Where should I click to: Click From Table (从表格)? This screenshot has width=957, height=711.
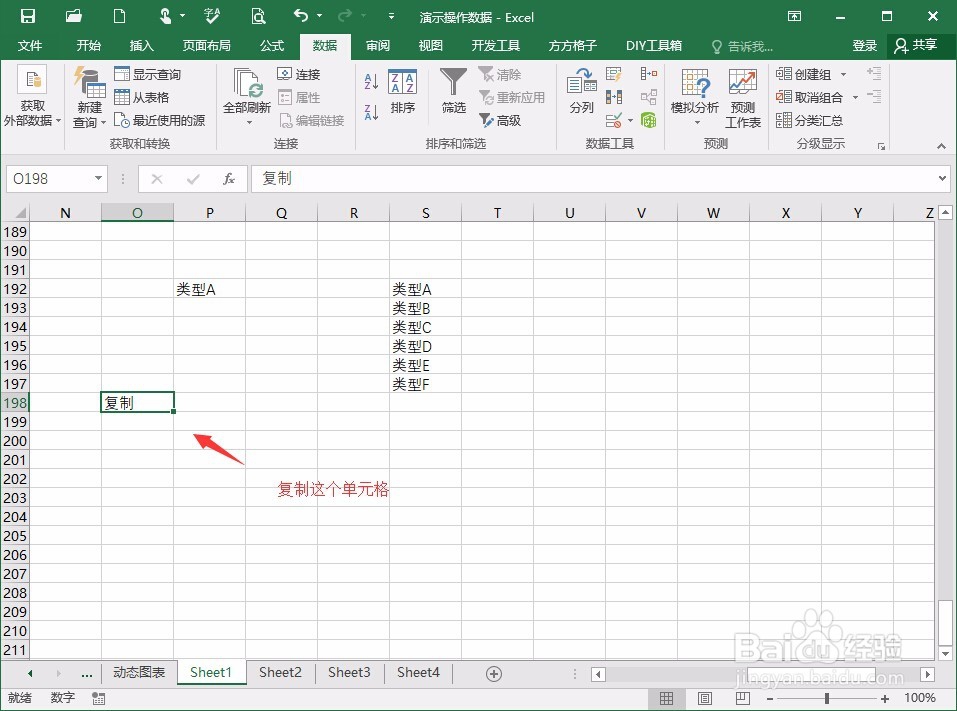click(x=142, y=97)
